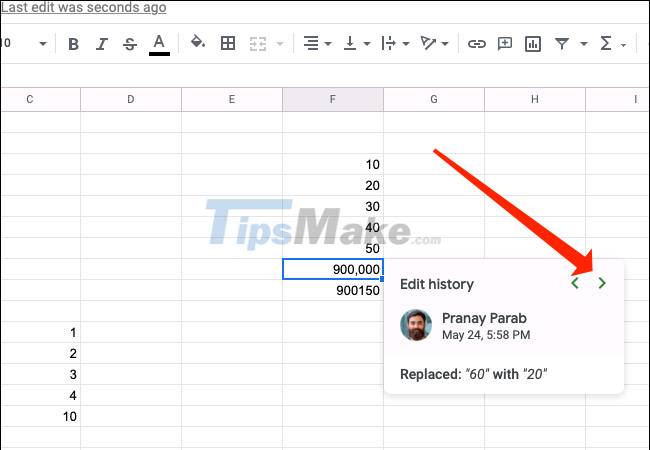Insert a chart
The image size is (650, 450).
click(533, 44)
